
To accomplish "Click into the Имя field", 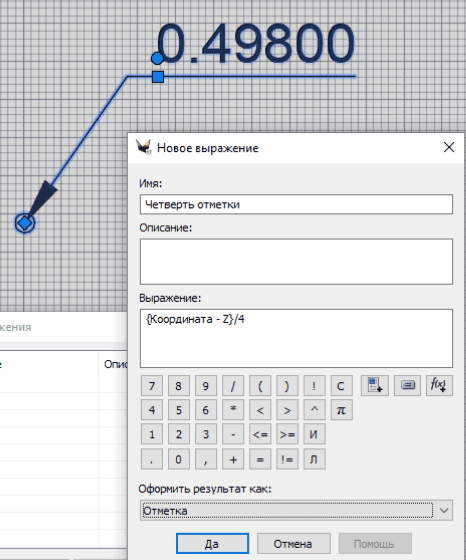I will coord(296,204).
